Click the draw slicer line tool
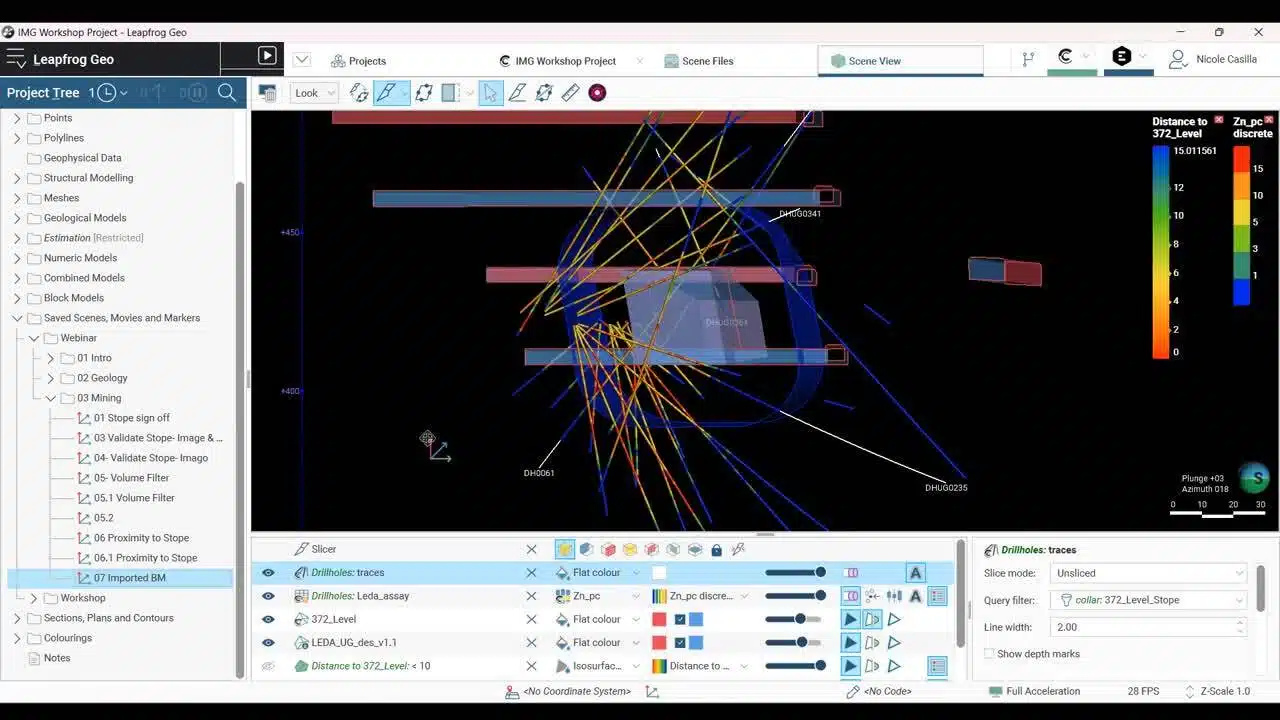The image size is (1280, 720). coord(517,93)
